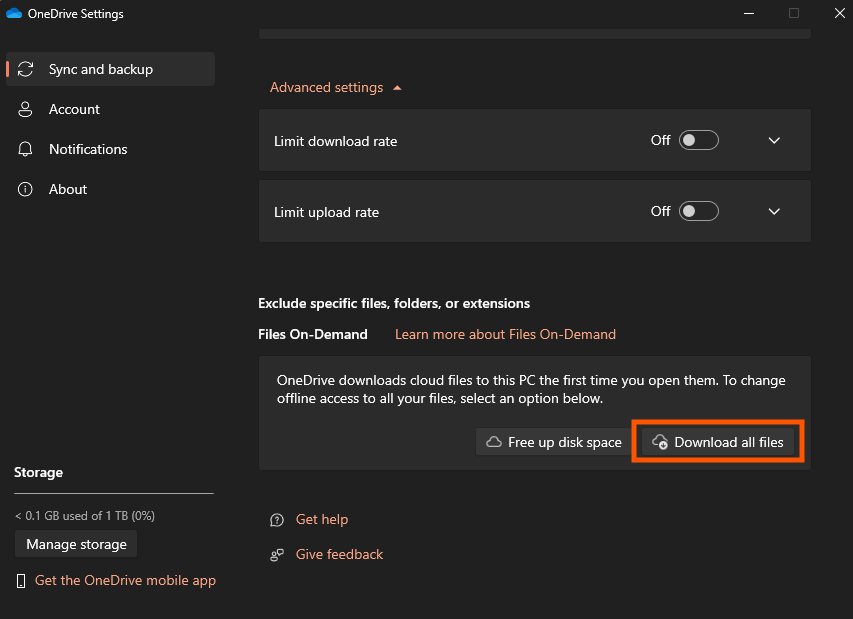Minimize the OneDrive Settings window
Screen dimensions: 853x619
coord(749,13)
